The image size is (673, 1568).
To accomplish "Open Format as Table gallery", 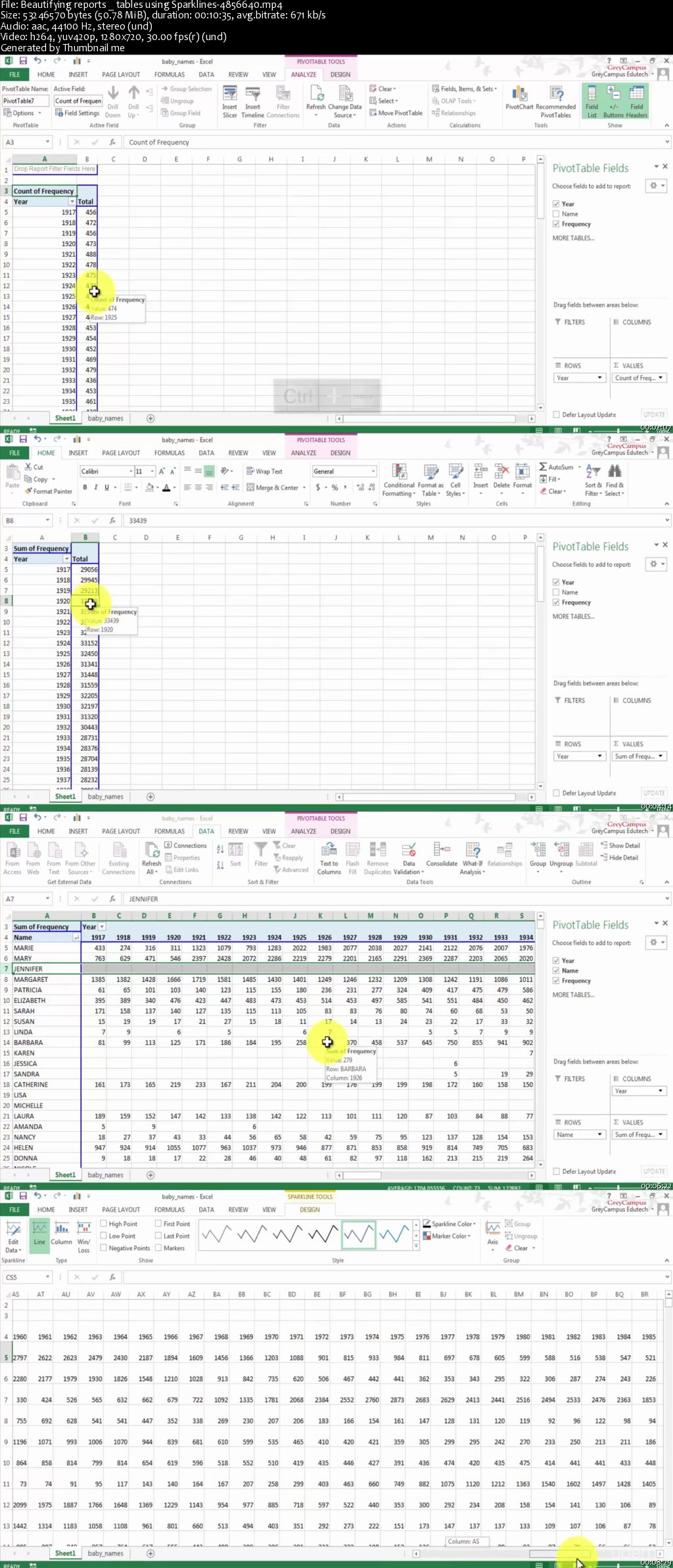I will 430,480.
